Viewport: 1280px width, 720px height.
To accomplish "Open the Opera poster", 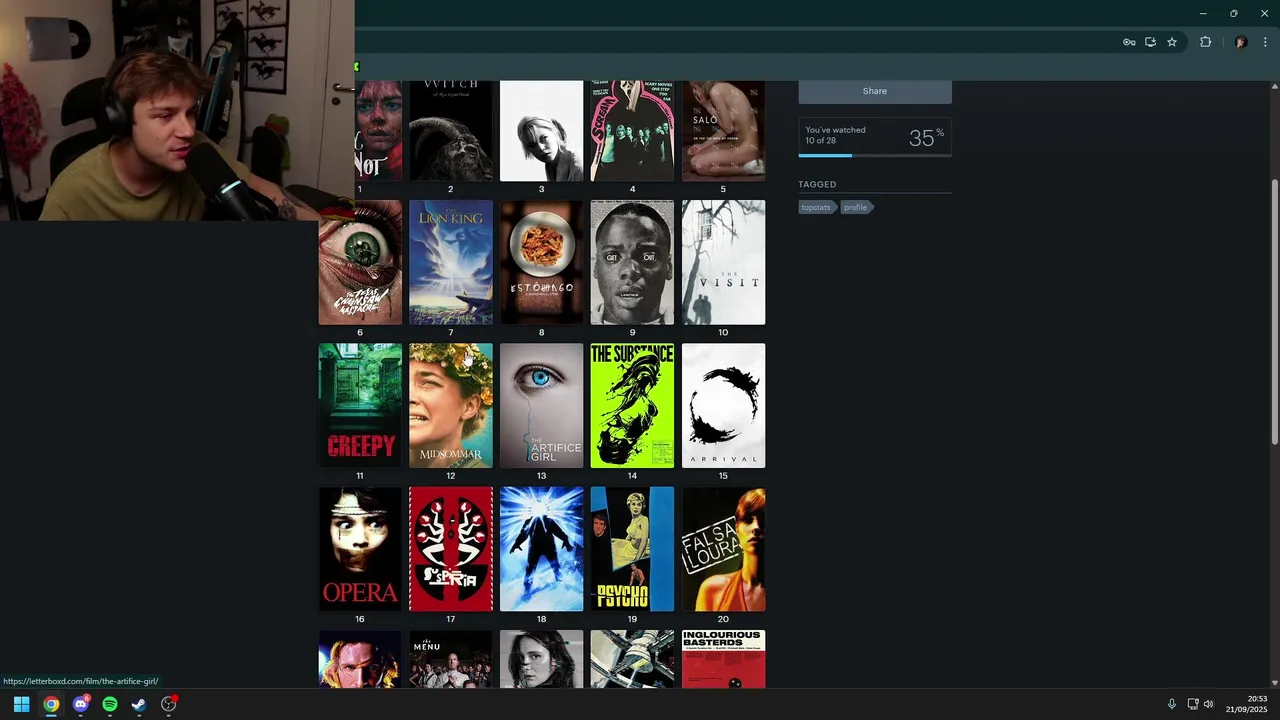I will point(360,549).
